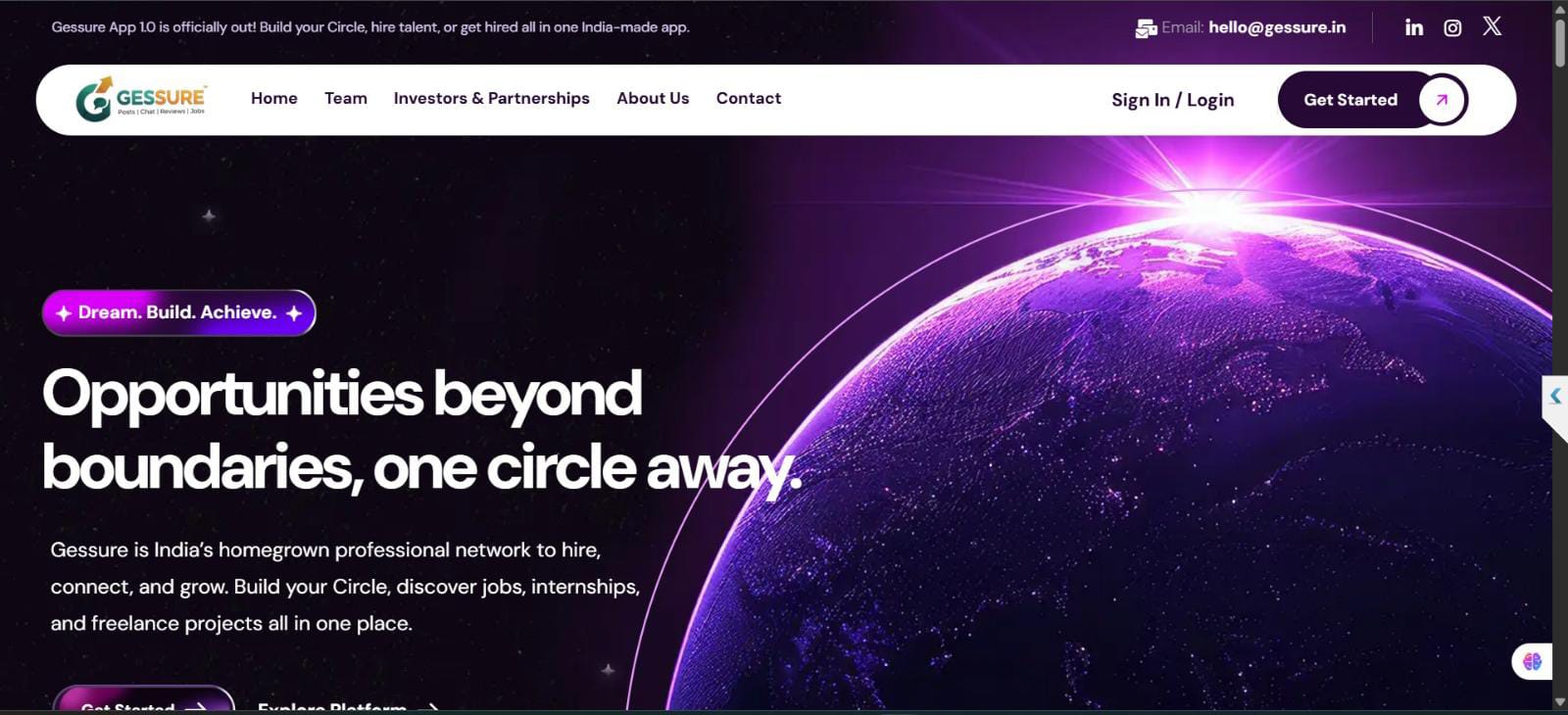
Task: Click the email envelope icon beside Email label
Action: click(1146, 28)
